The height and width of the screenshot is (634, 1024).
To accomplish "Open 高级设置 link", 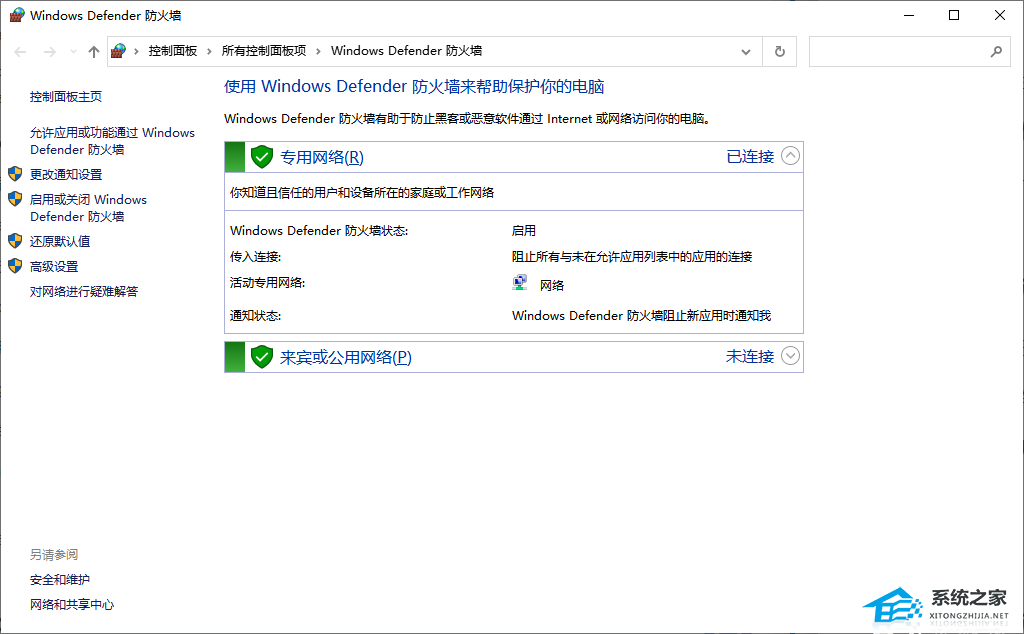I will pos(54,266).
